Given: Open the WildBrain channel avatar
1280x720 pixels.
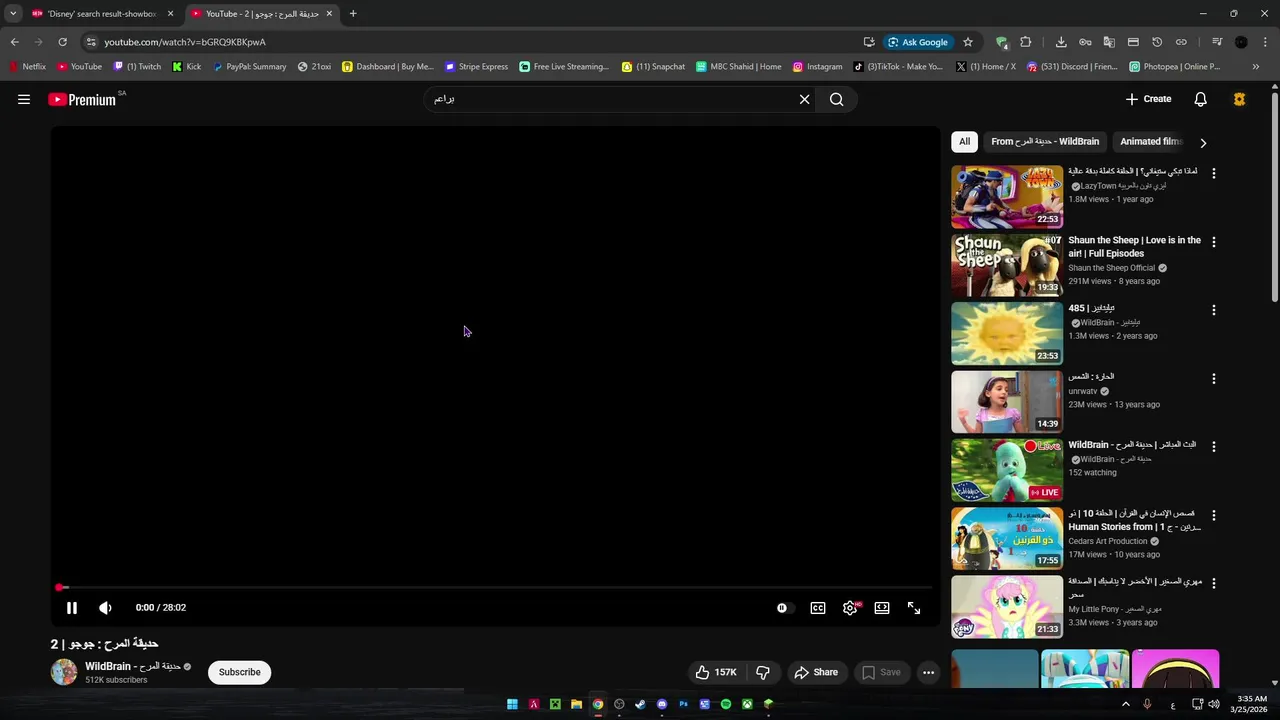Looking at the screenshot, I should click(64, 672).
